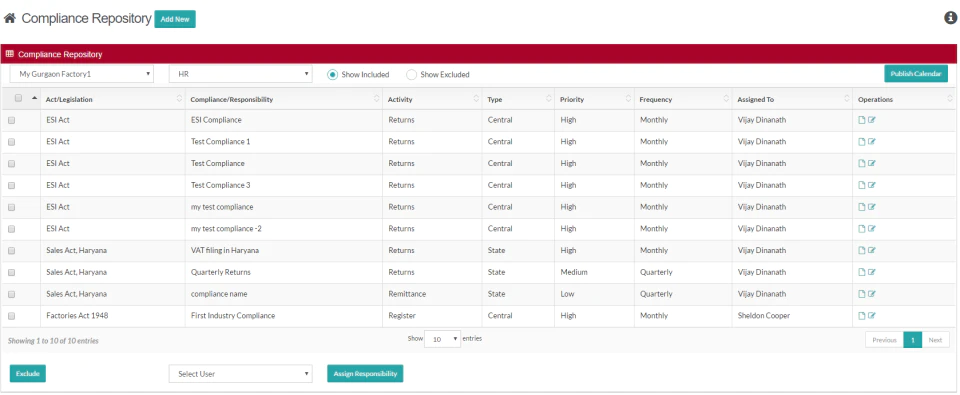Check the First Industry Compliance checkbox

pyautogui.click(x=11, y=316)
